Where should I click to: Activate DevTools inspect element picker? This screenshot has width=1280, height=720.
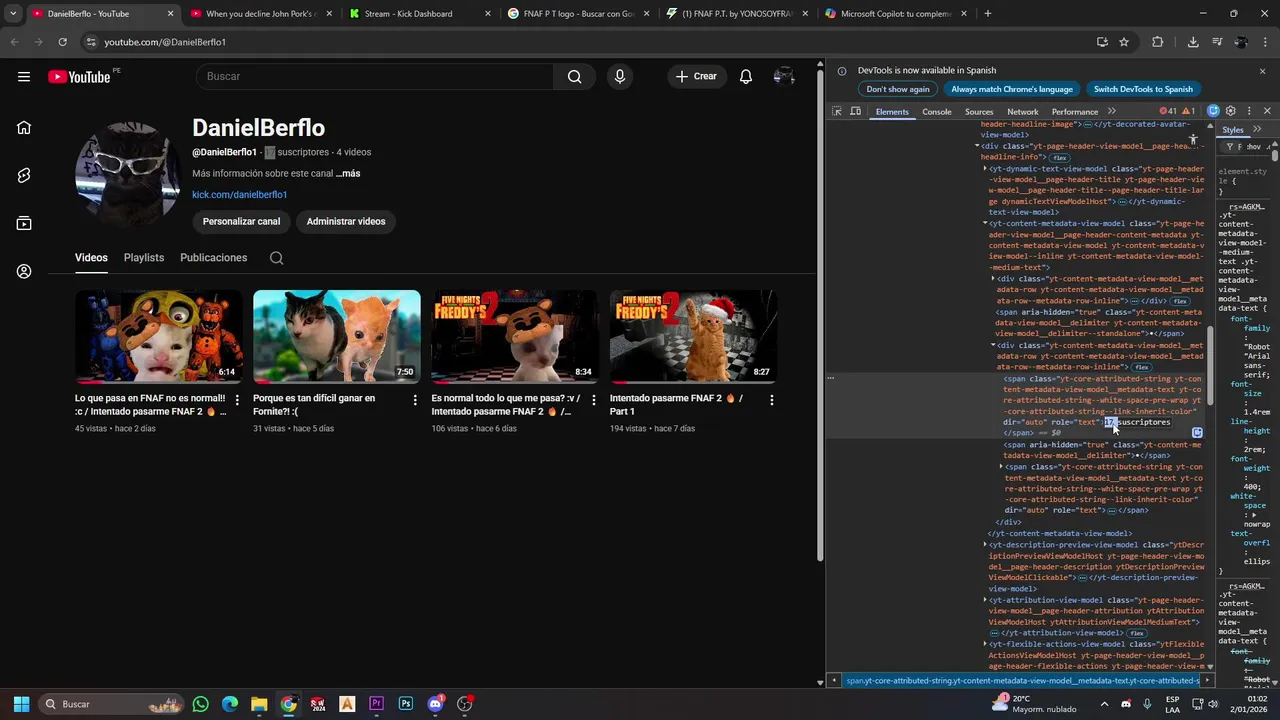[x=837, y=111]
